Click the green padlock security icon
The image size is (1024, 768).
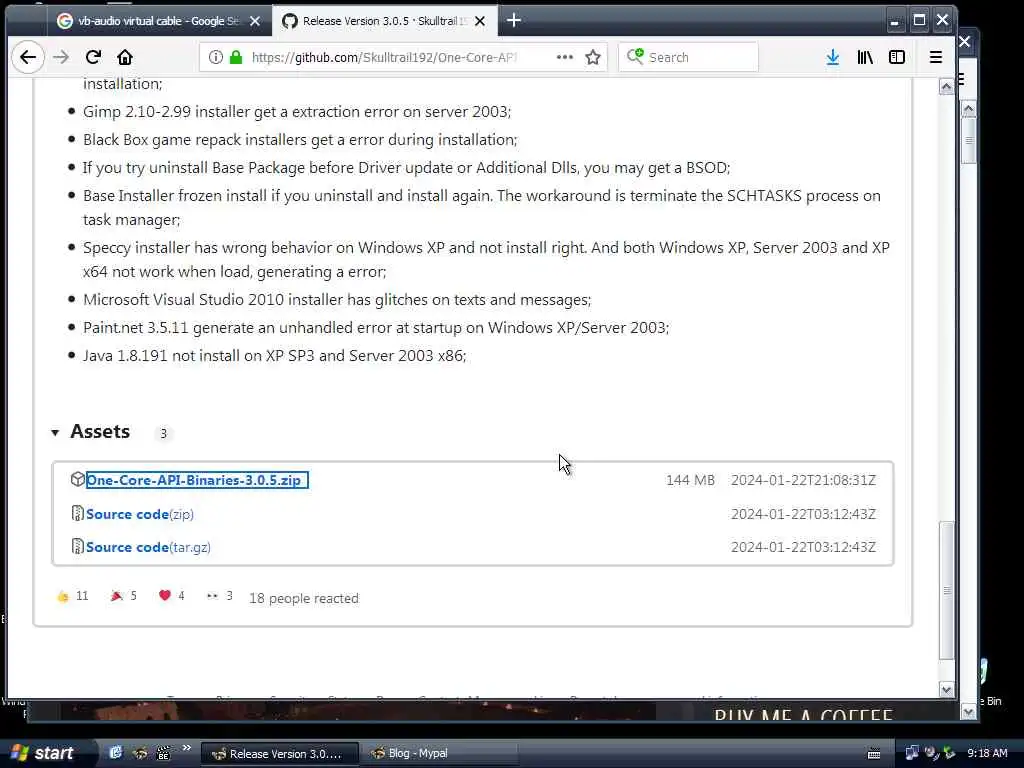point(236,57)
